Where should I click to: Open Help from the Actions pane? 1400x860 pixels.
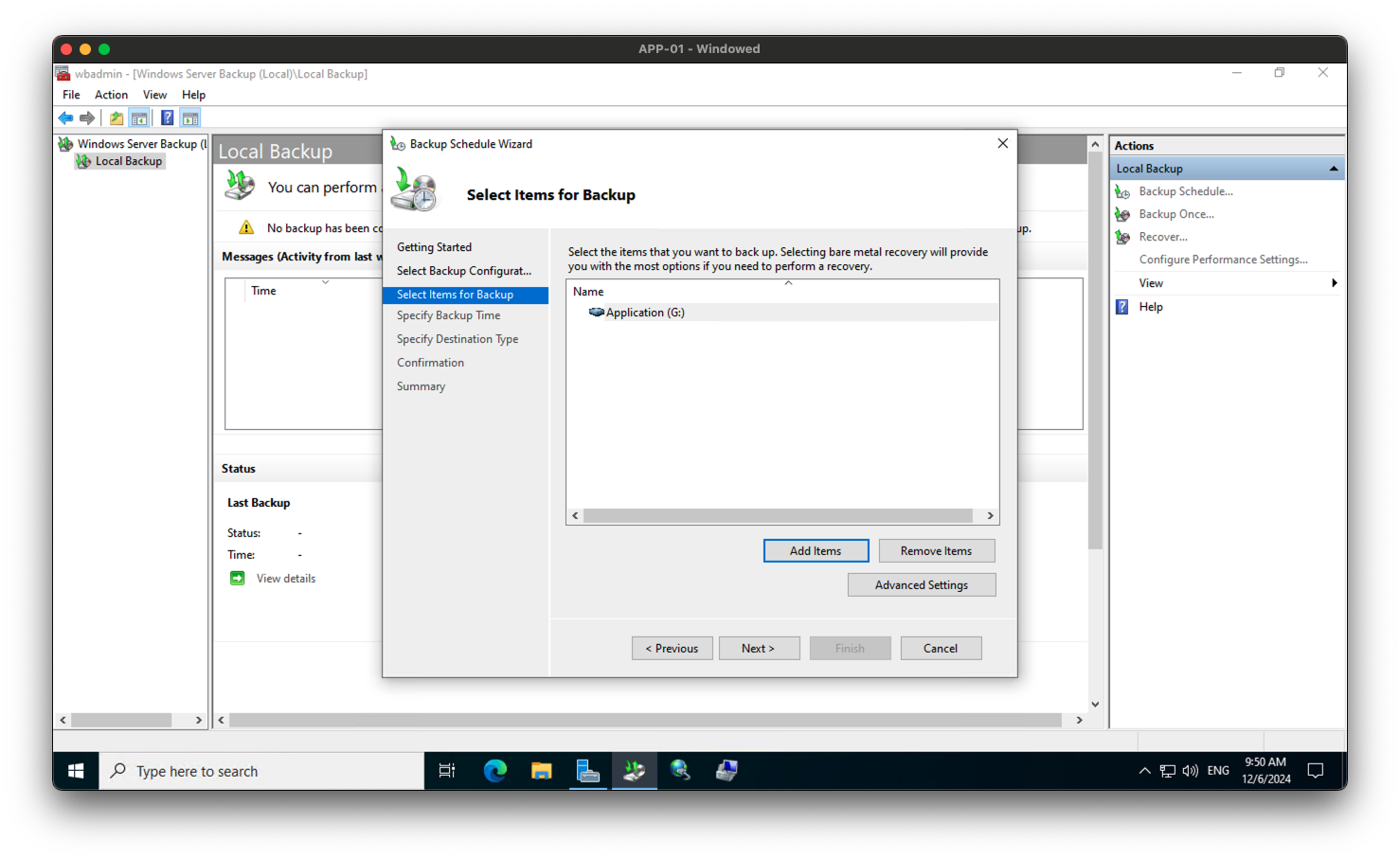1150,306
